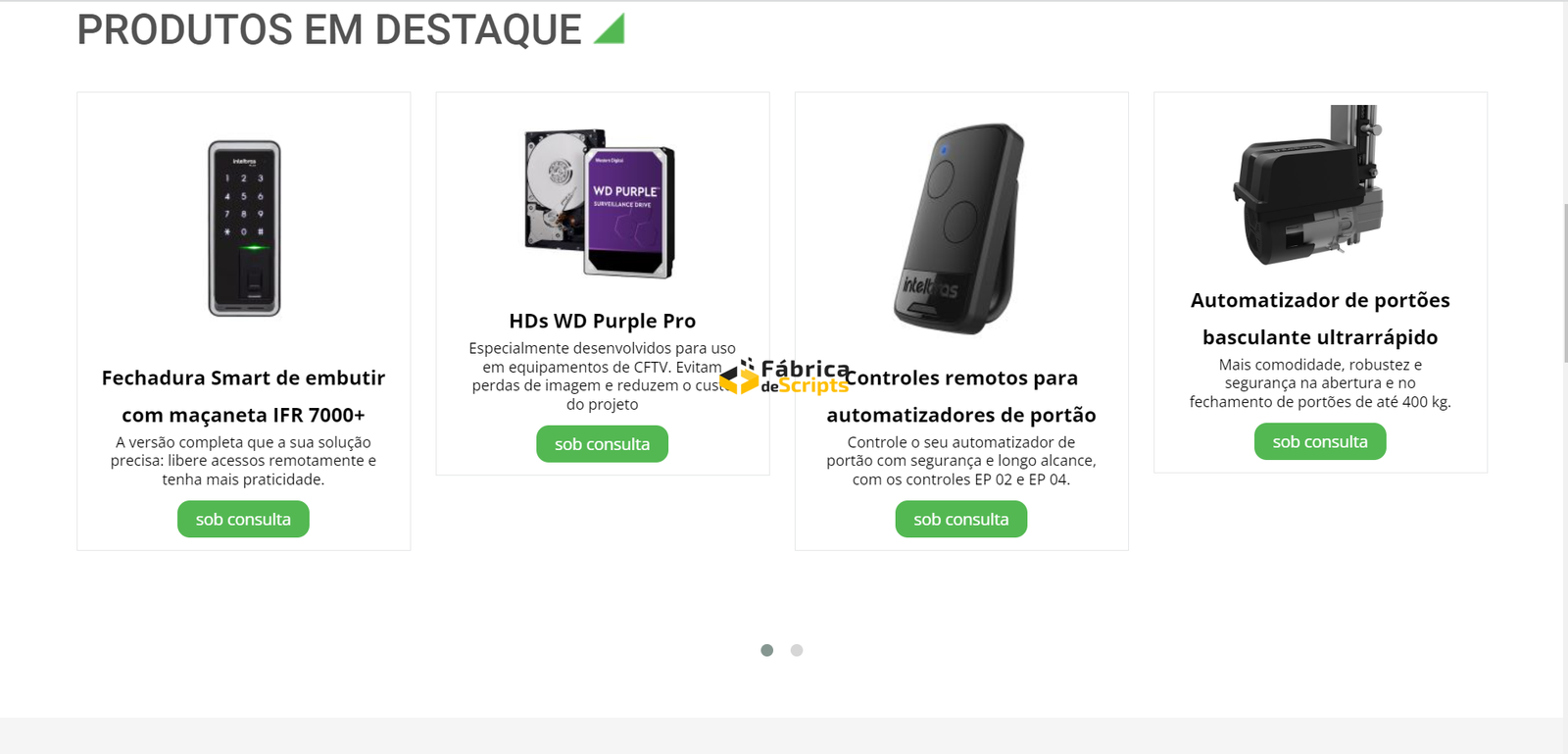Click the page vertical scrollbar thumb
This screenshot has width=1568, height=754.
pyautogui.click(x=1566, y=284)
